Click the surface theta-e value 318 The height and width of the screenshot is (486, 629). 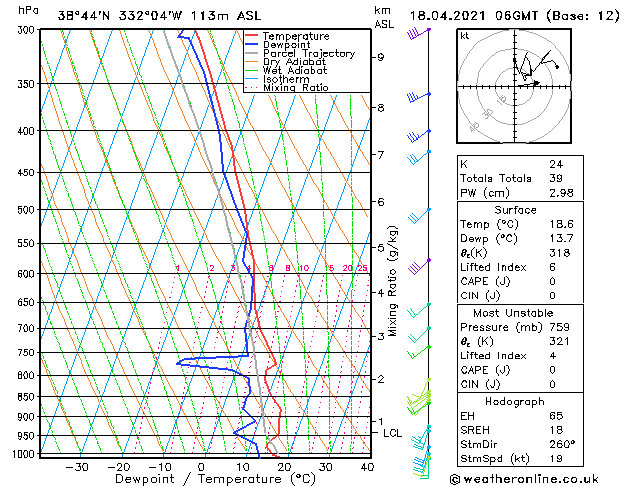pos(560,253)
